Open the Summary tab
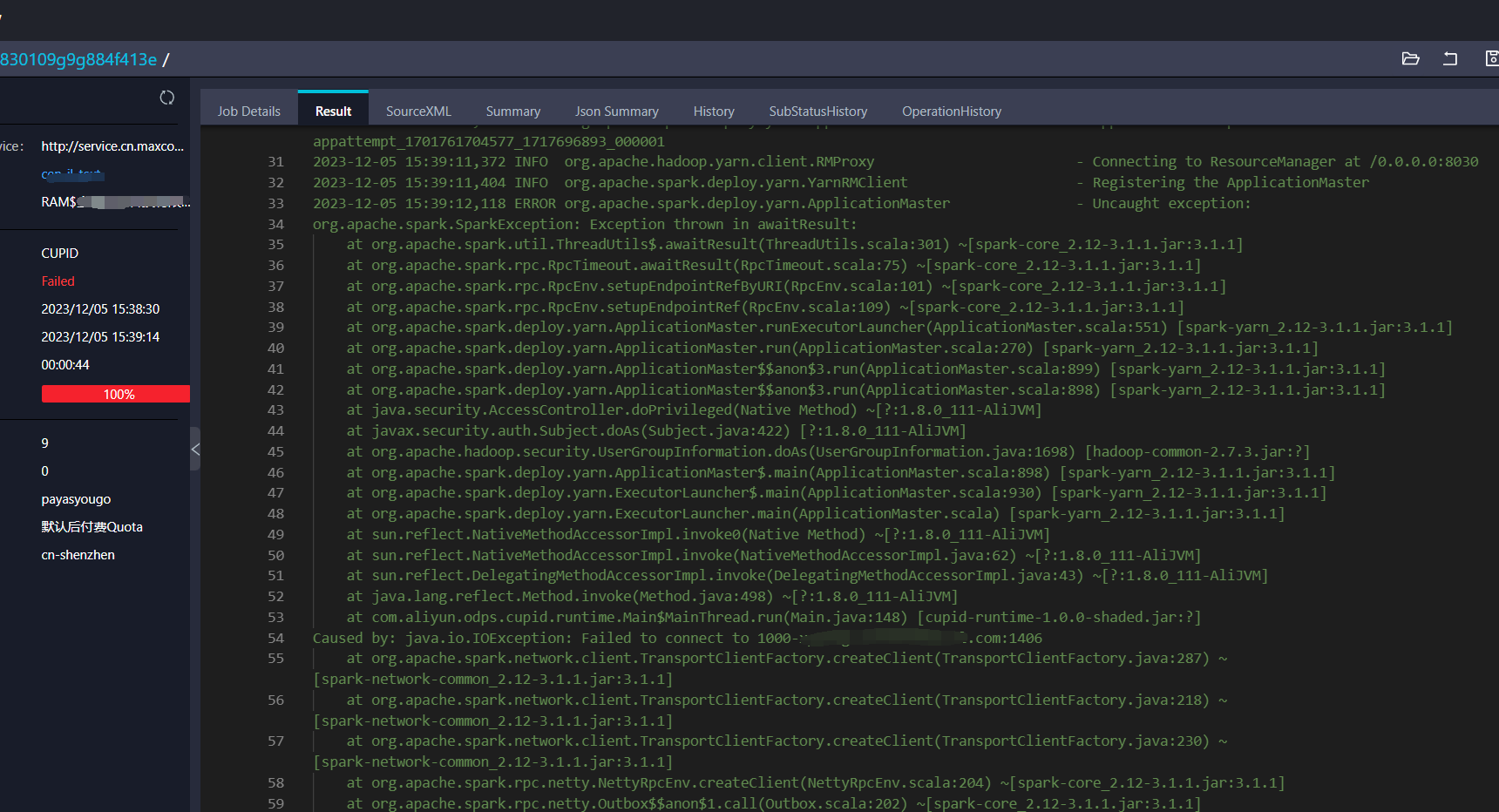Screen dimensions: 1499x812 (x=513, y=112)
